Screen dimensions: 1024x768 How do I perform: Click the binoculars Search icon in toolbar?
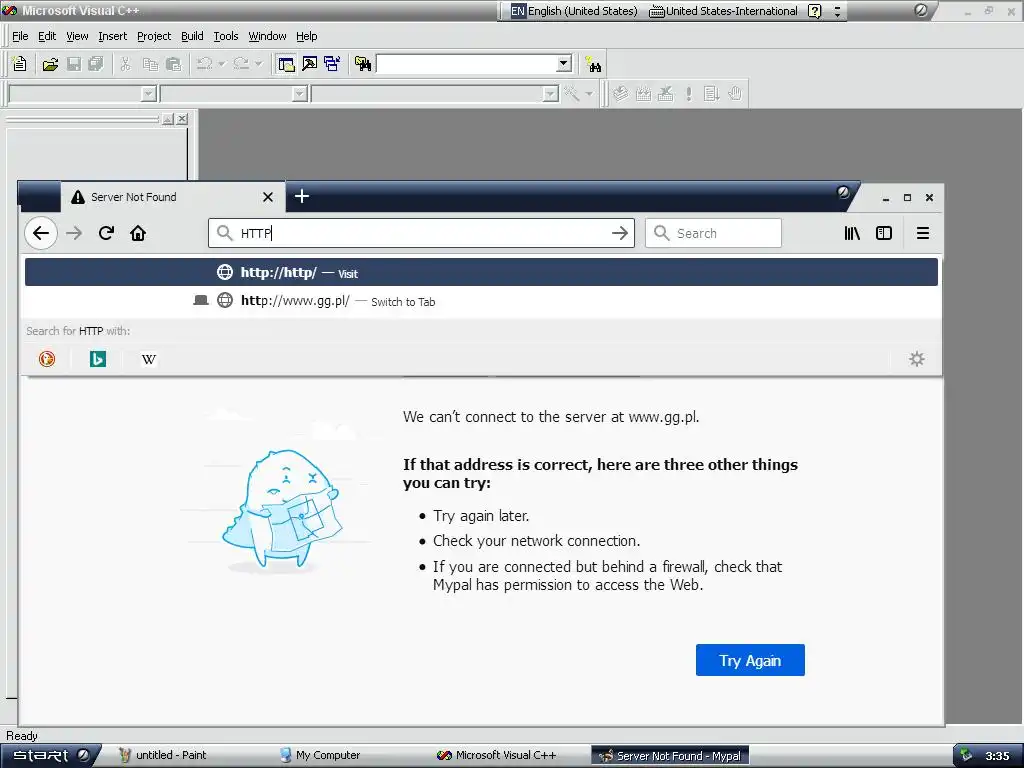pyautogui.click(x=593, y=64)
